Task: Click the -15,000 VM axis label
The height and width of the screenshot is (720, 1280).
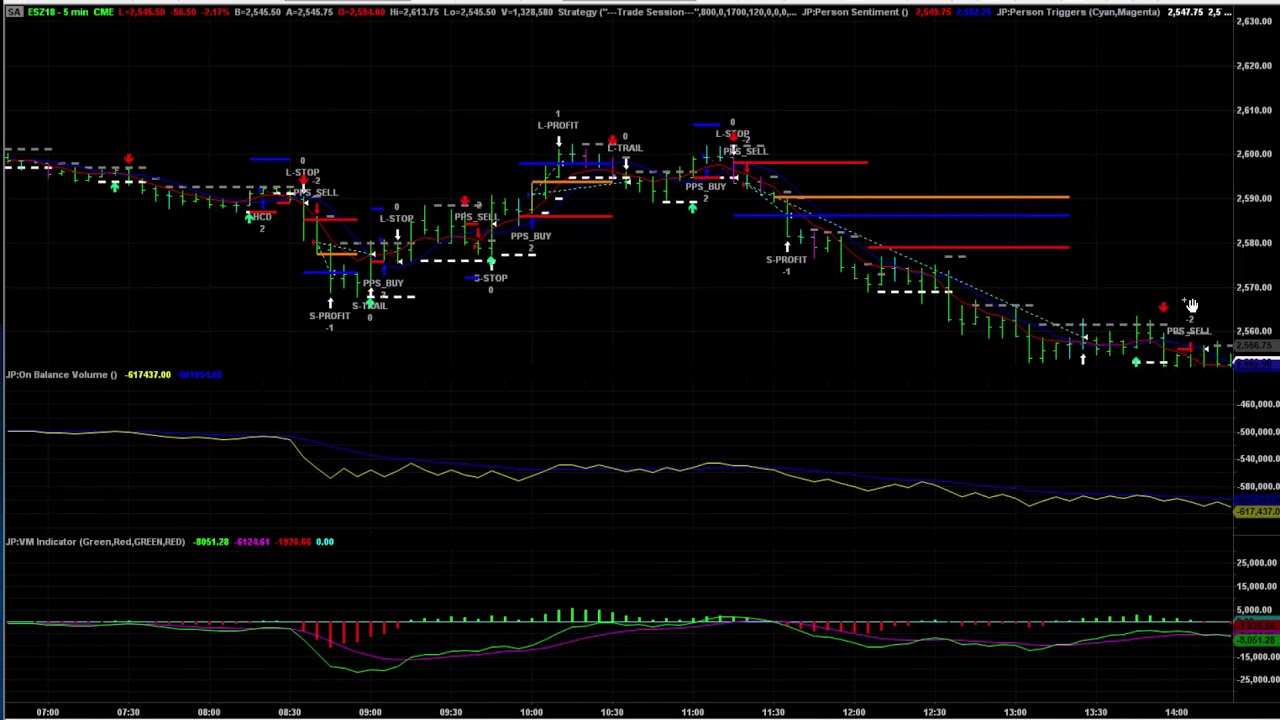Action: pos(1257,656)
